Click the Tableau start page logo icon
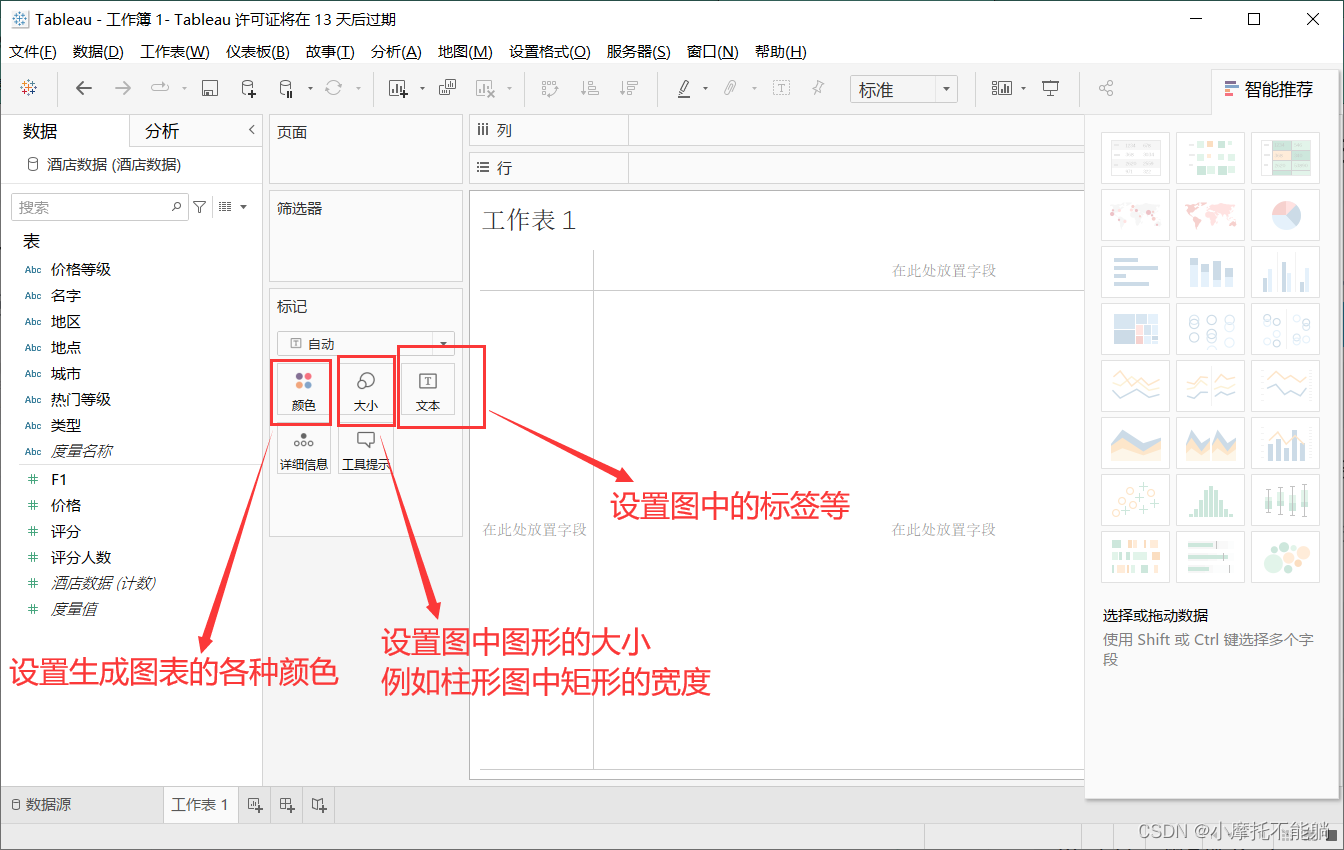 tap(29, 88)
